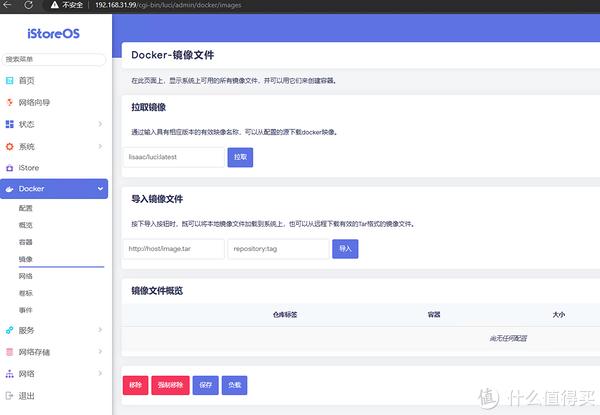Click the 状态 status grid icon
This screenshot has height=415, width=600.
click(x=10, y=124)
